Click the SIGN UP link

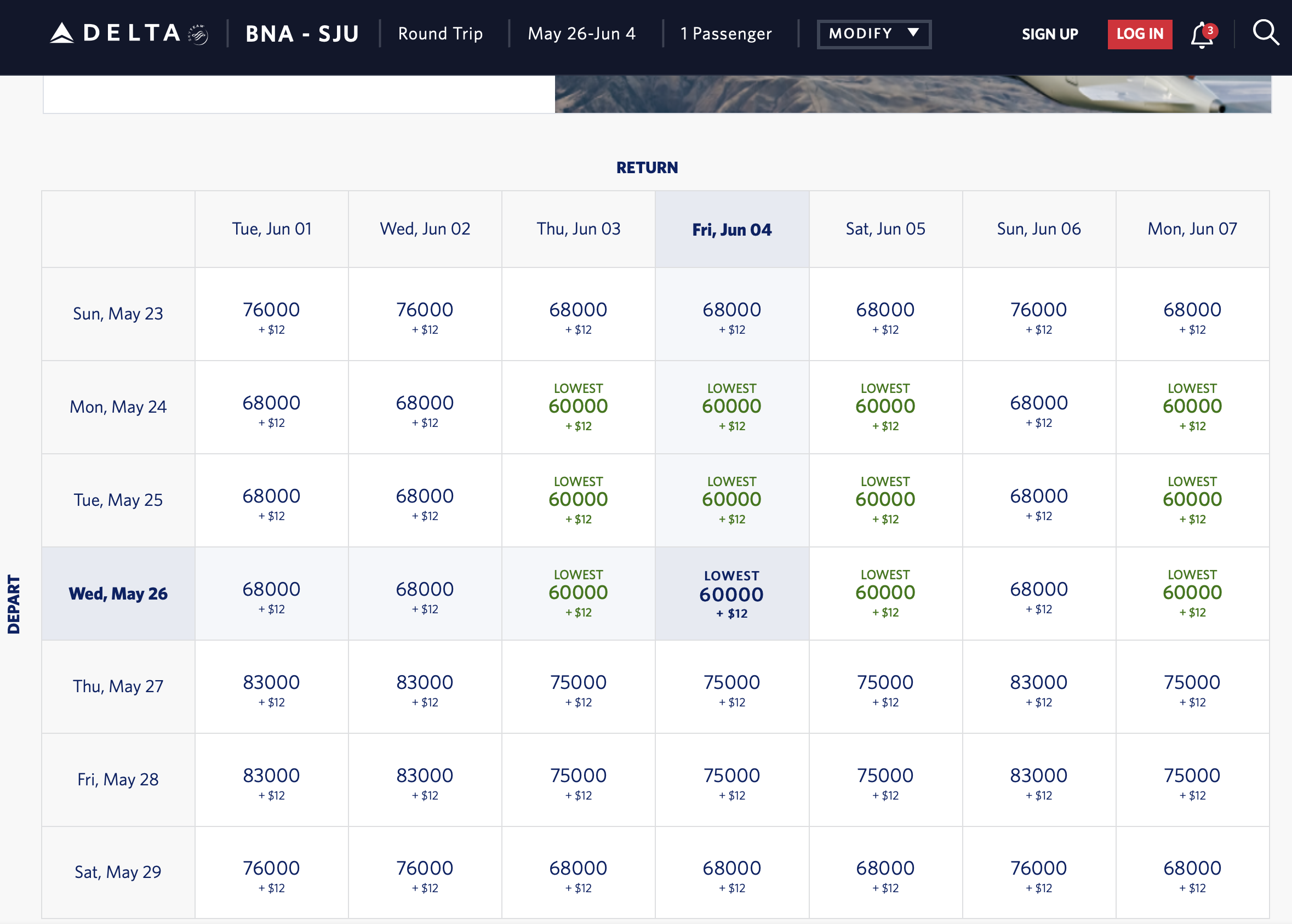pos(1050,33)
